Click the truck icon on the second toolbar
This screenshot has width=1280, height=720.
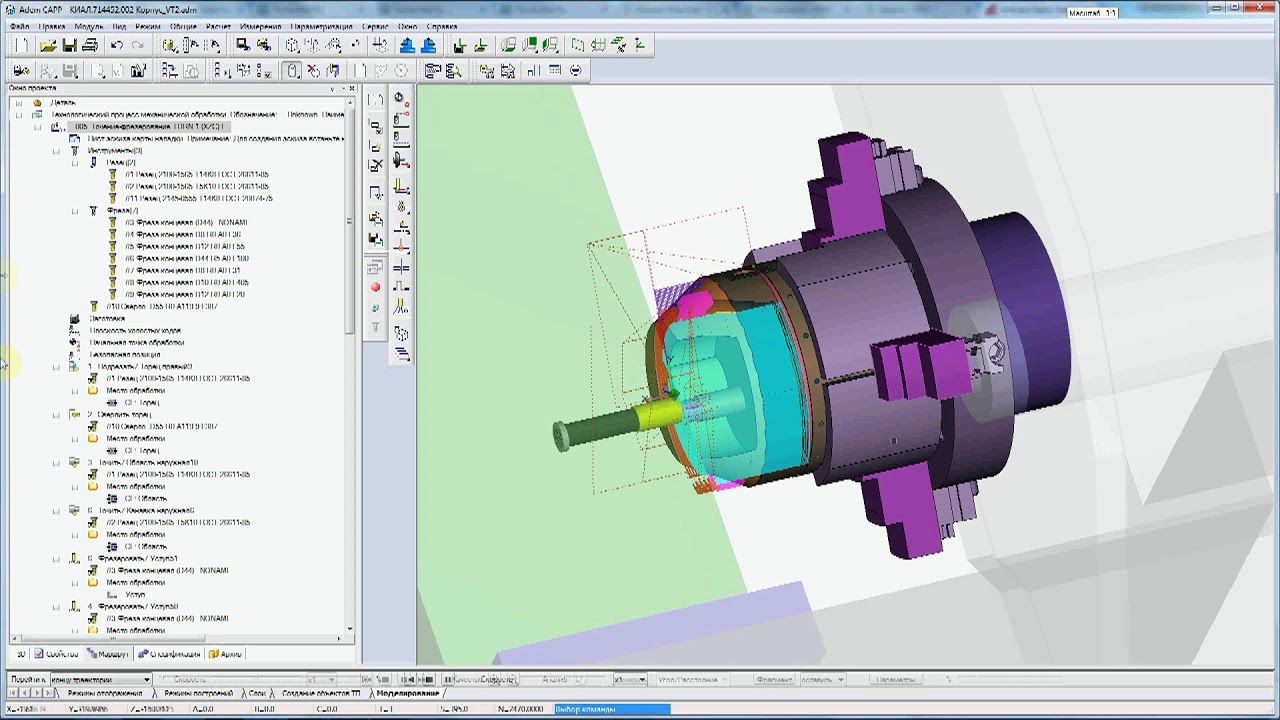pos(21,71)
